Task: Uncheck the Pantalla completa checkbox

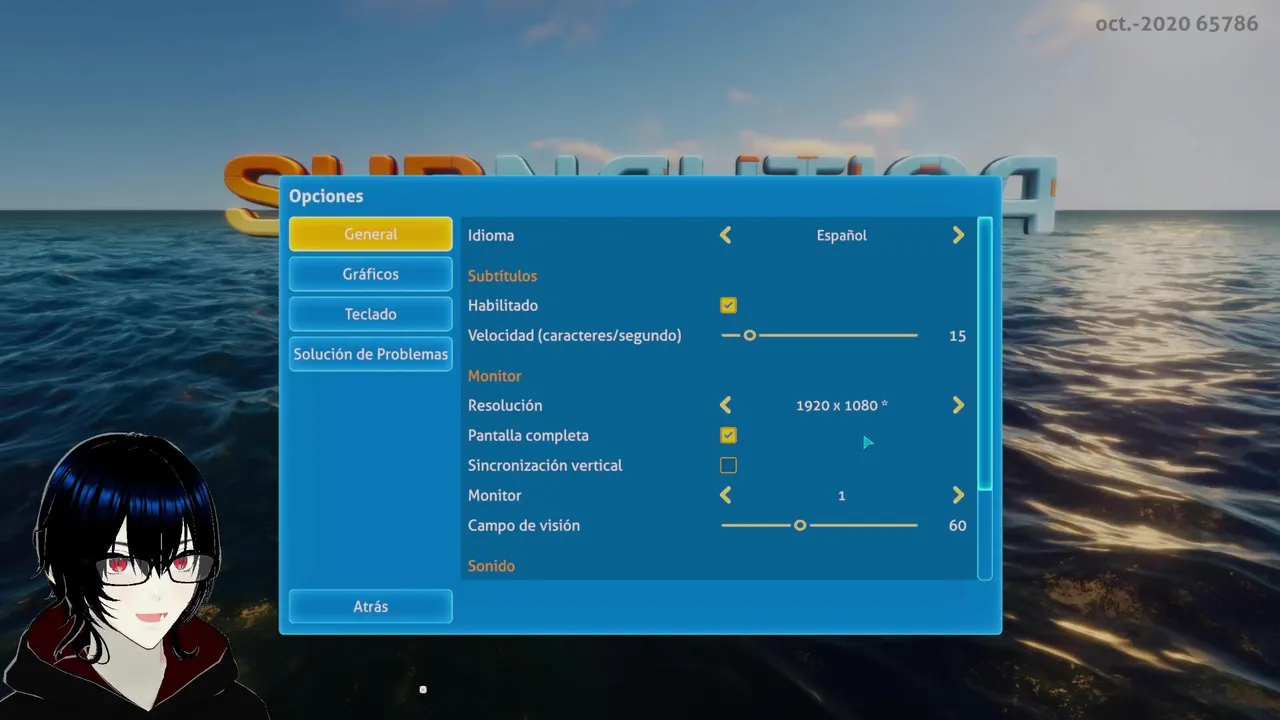Action: tap(728, 435)
